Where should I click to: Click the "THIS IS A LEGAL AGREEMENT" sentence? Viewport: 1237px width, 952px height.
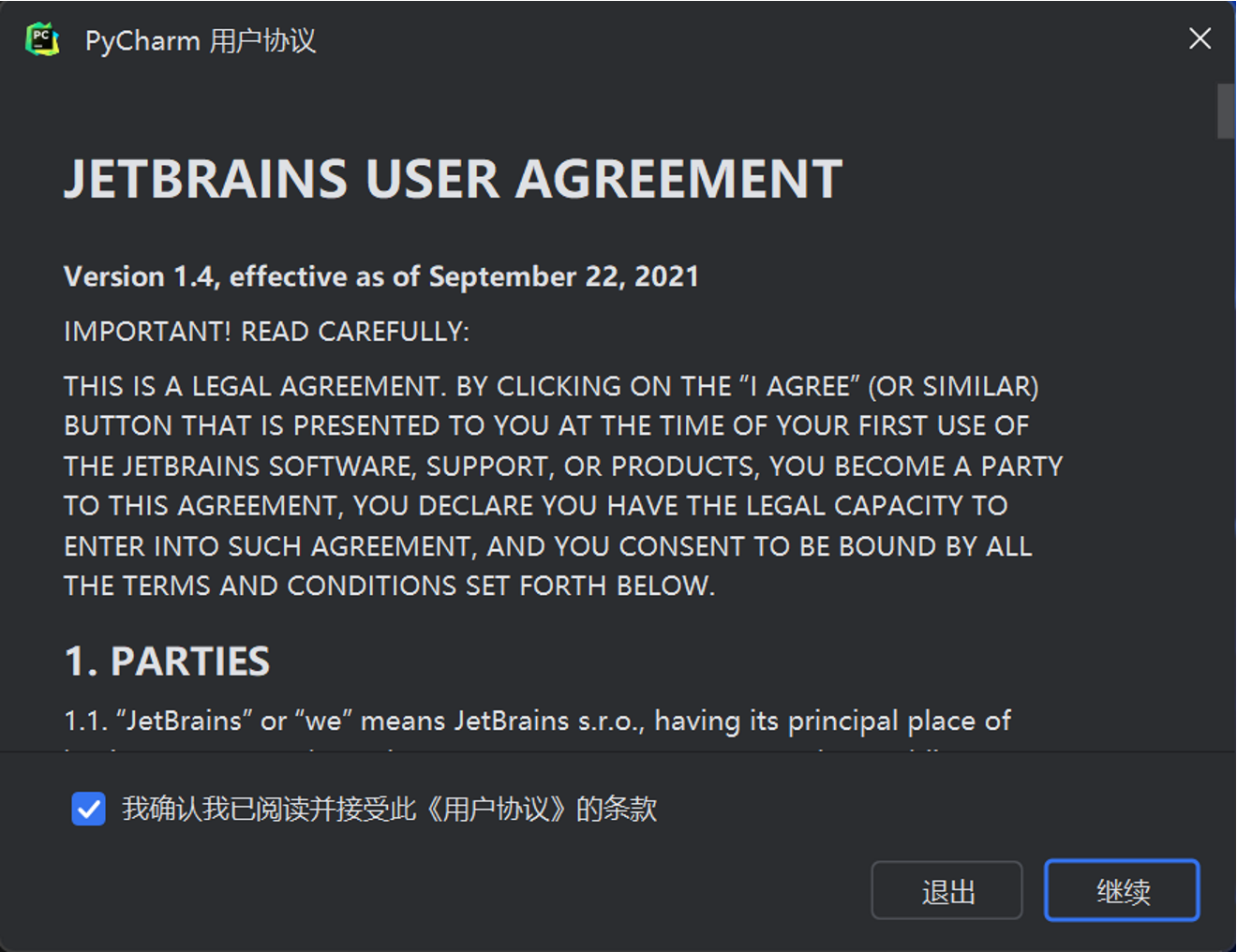coord(253,386)
